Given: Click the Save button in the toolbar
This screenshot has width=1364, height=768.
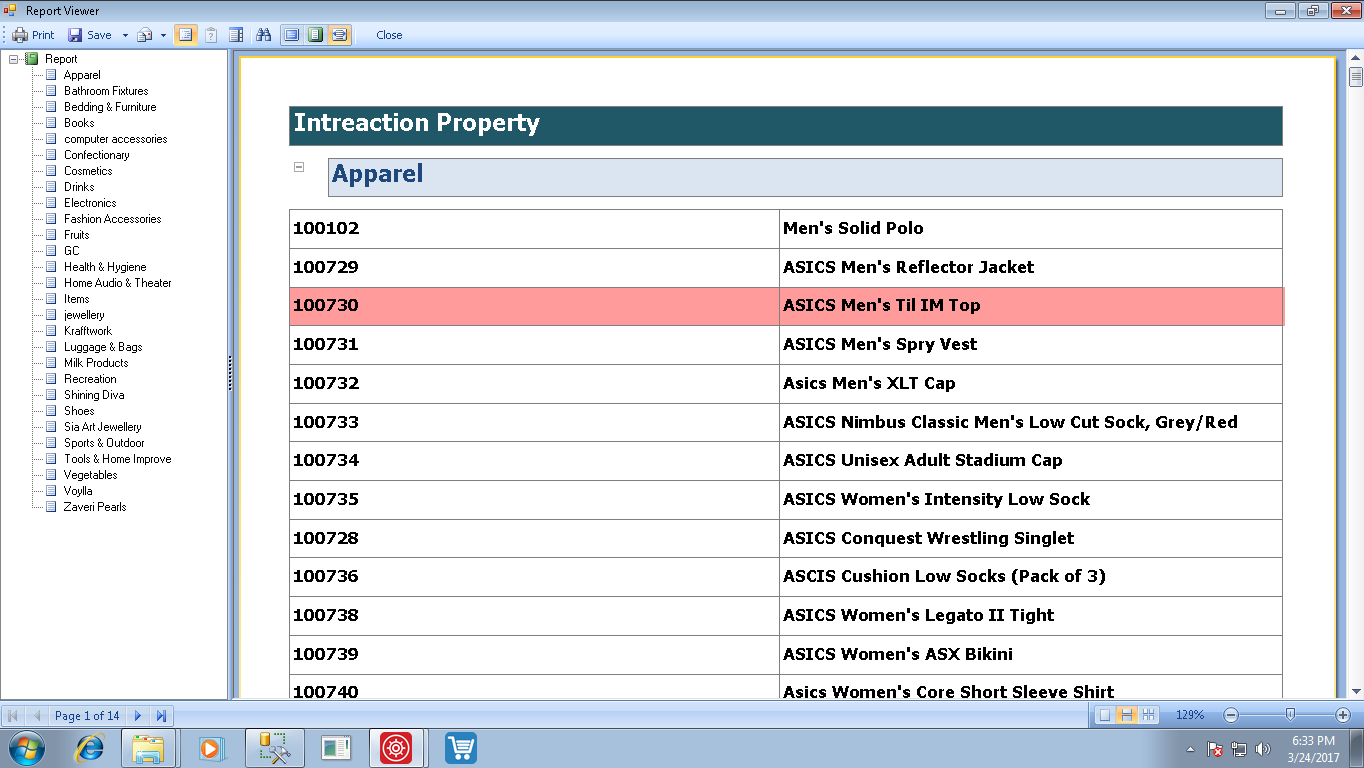Looking at the screenshot, I should click(90, 35).
